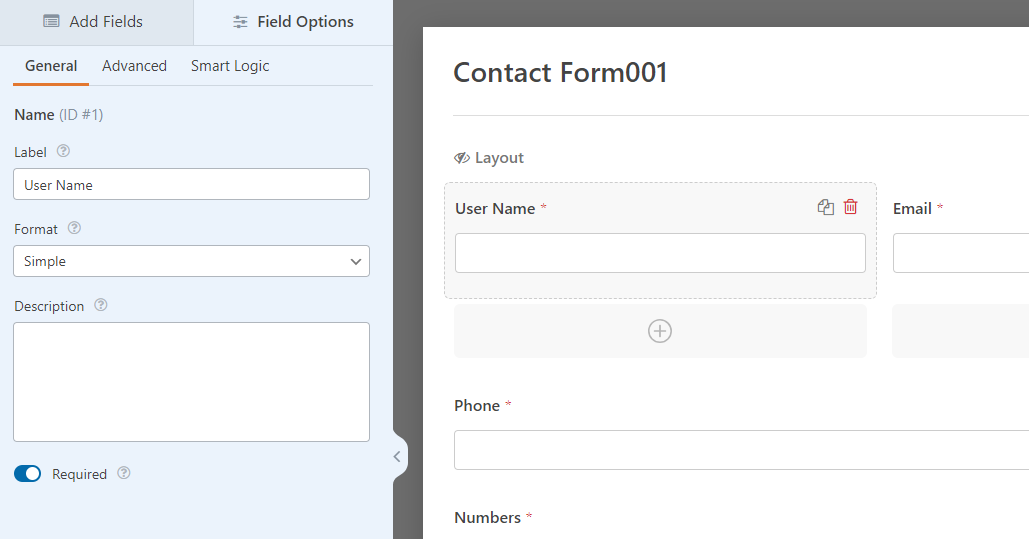The image size is (1029, 539).
Task: Delete the User Name field via trash icon
Action: pos(851,207)
